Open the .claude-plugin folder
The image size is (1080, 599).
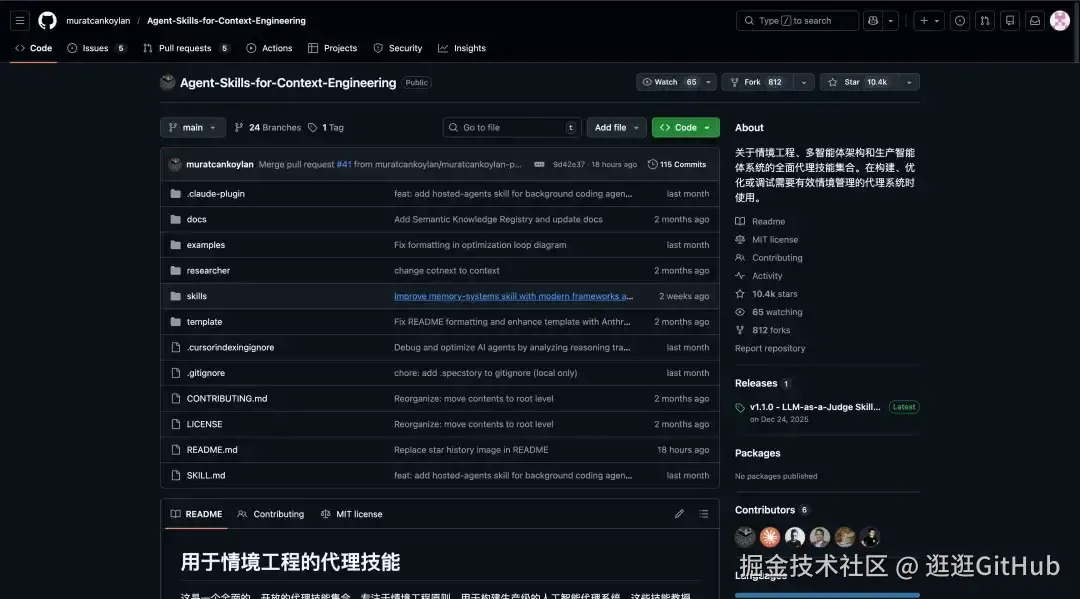[216, 193]
